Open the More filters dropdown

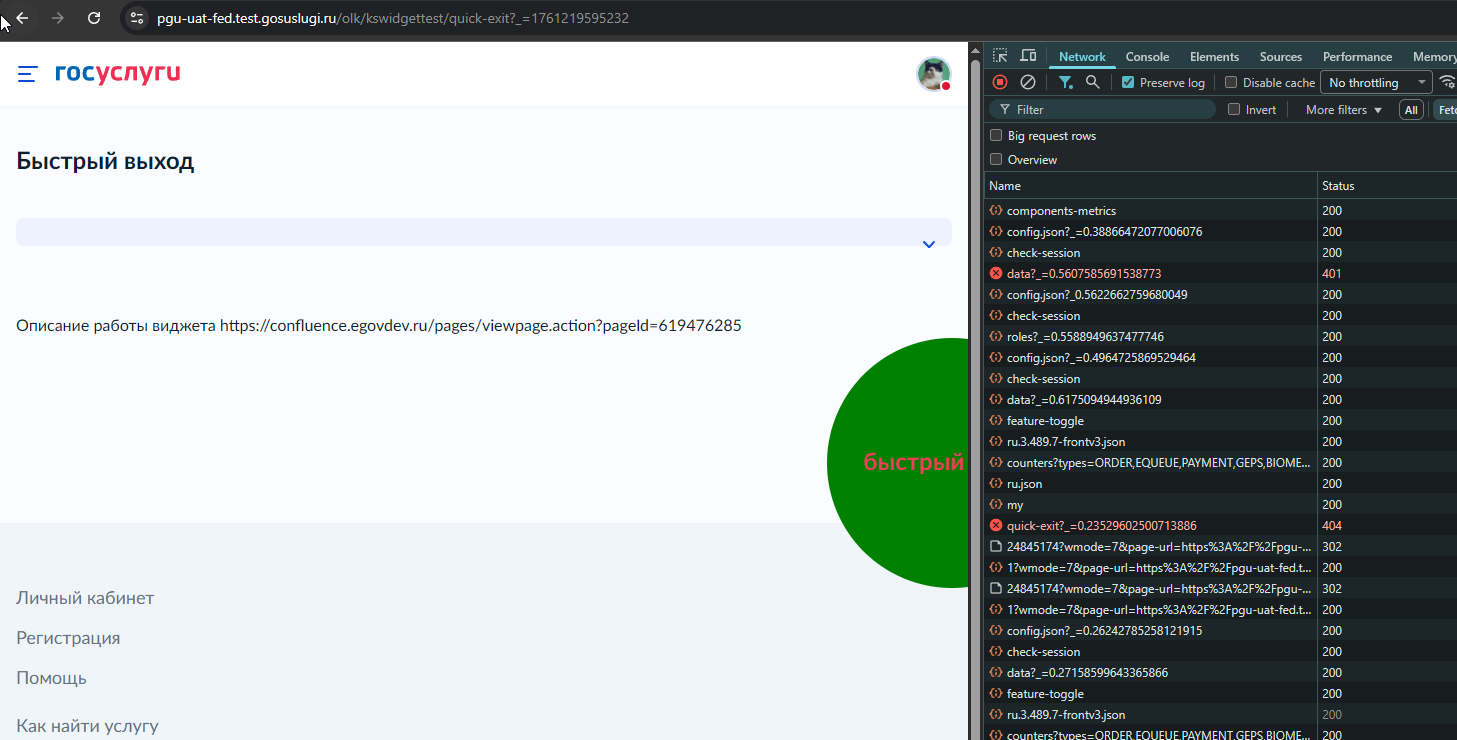[x=1343, y=110]
